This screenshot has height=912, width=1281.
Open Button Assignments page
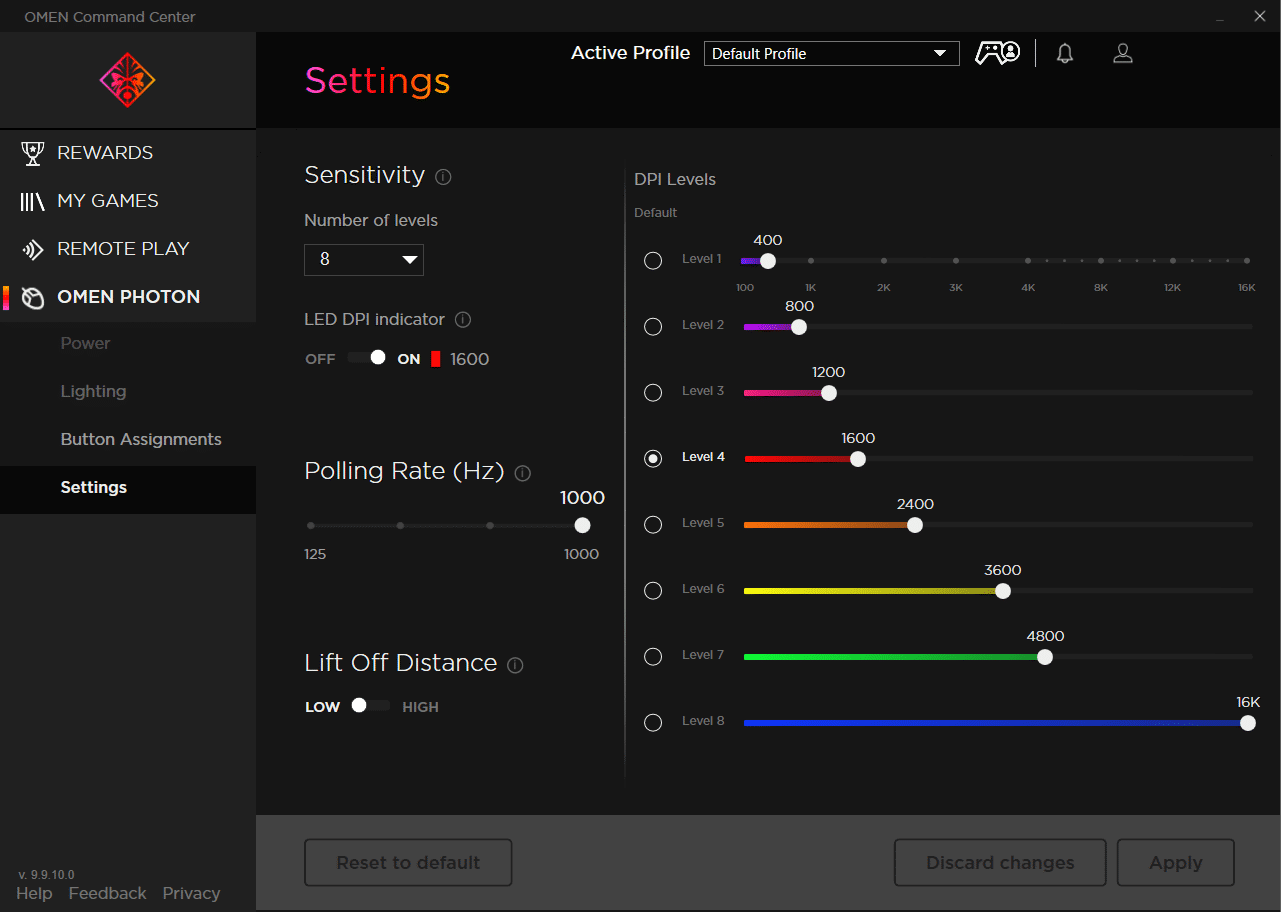pos(141,440)
